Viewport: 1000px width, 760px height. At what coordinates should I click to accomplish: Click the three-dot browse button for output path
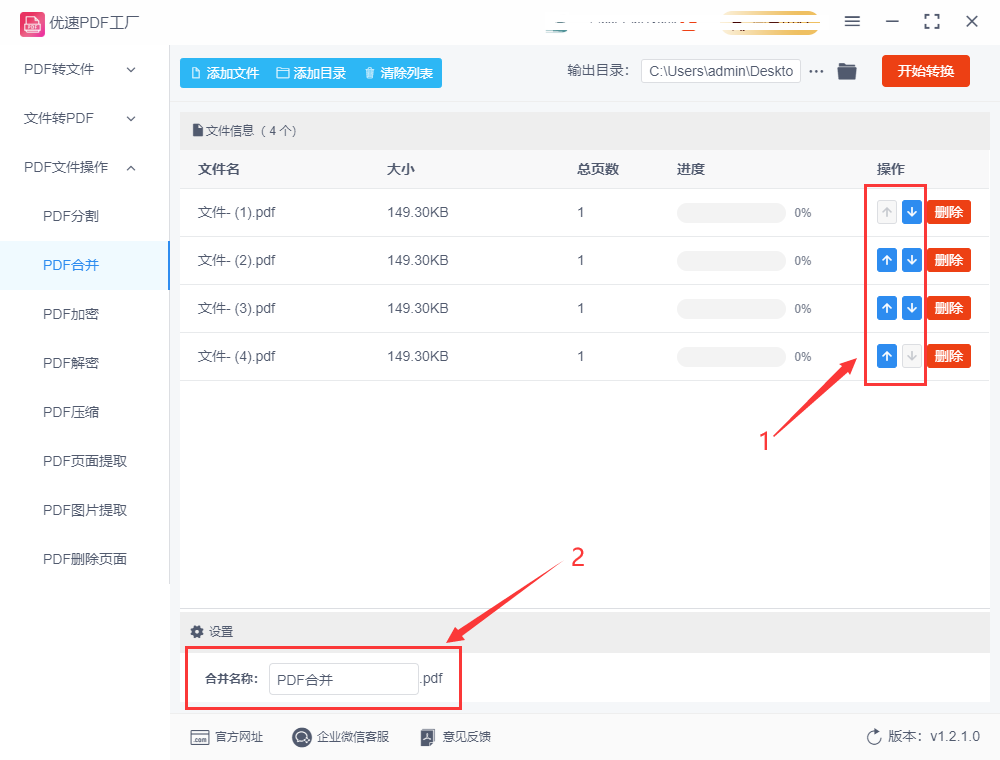[816, 71]
